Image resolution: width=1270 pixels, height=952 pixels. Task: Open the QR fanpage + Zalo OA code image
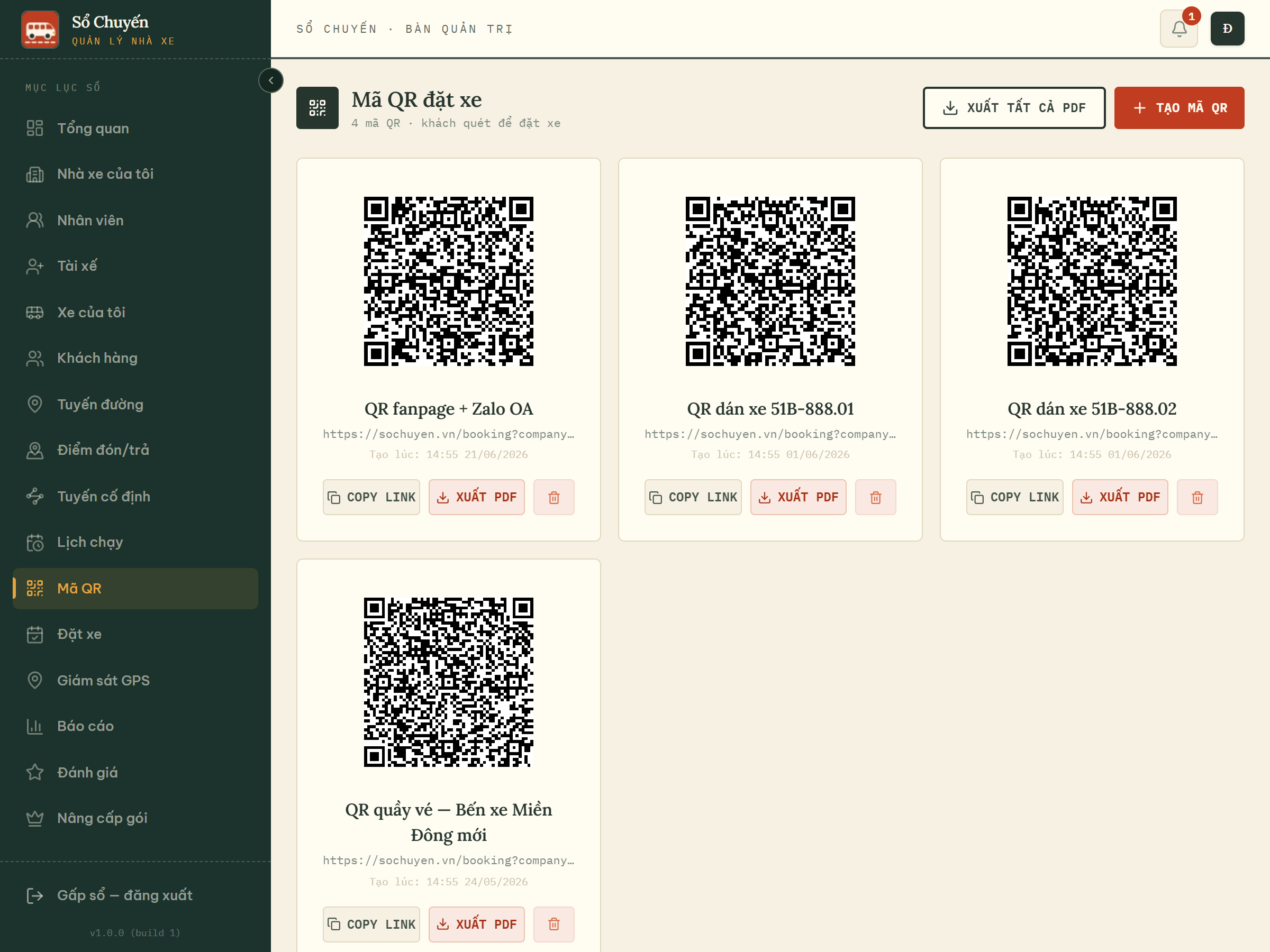(448, 281)
